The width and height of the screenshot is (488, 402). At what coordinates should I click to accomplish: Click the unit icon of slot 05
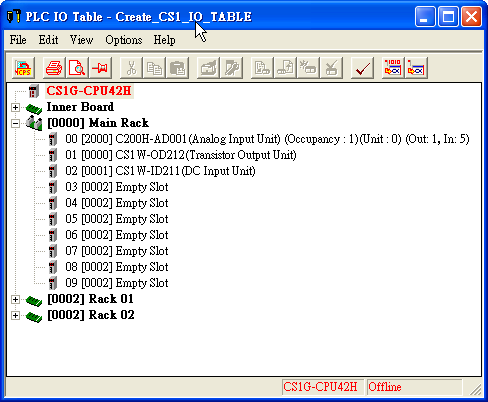pyautogui.click(x=53, y=219)
